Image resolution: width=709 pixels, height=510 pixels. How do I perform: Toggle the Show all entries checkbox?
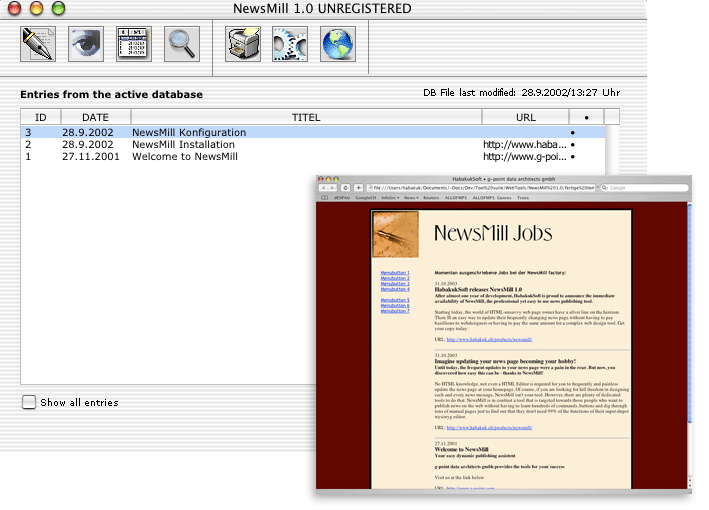click(28, 402)
